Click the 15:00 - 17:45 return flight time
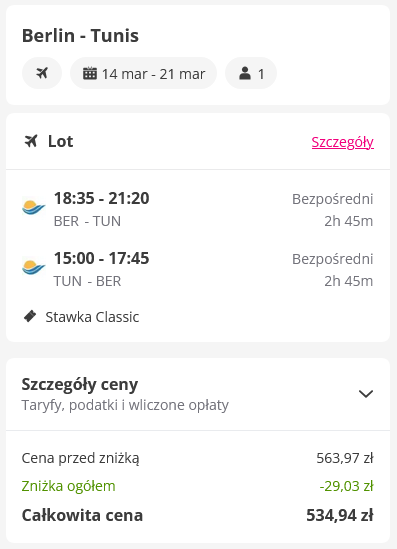397x549 pixels. [102, 258]
